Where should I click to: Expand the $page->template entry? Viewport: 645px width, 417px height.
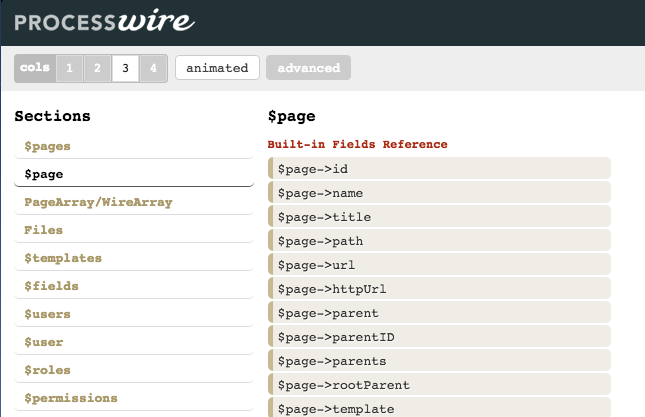pos(439,407)
